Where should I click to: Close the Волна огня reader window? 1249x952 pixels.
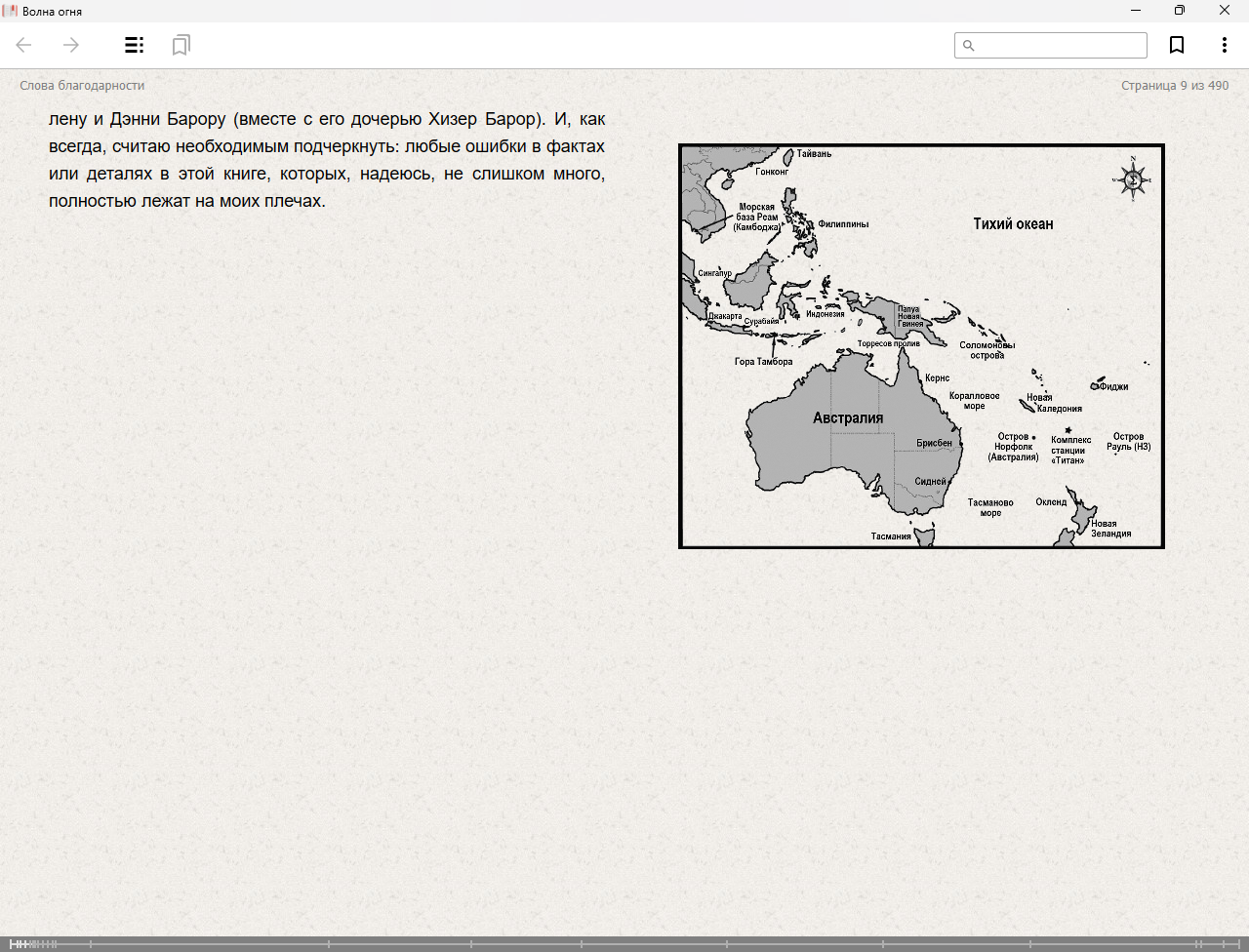(x=1225, y=11)
